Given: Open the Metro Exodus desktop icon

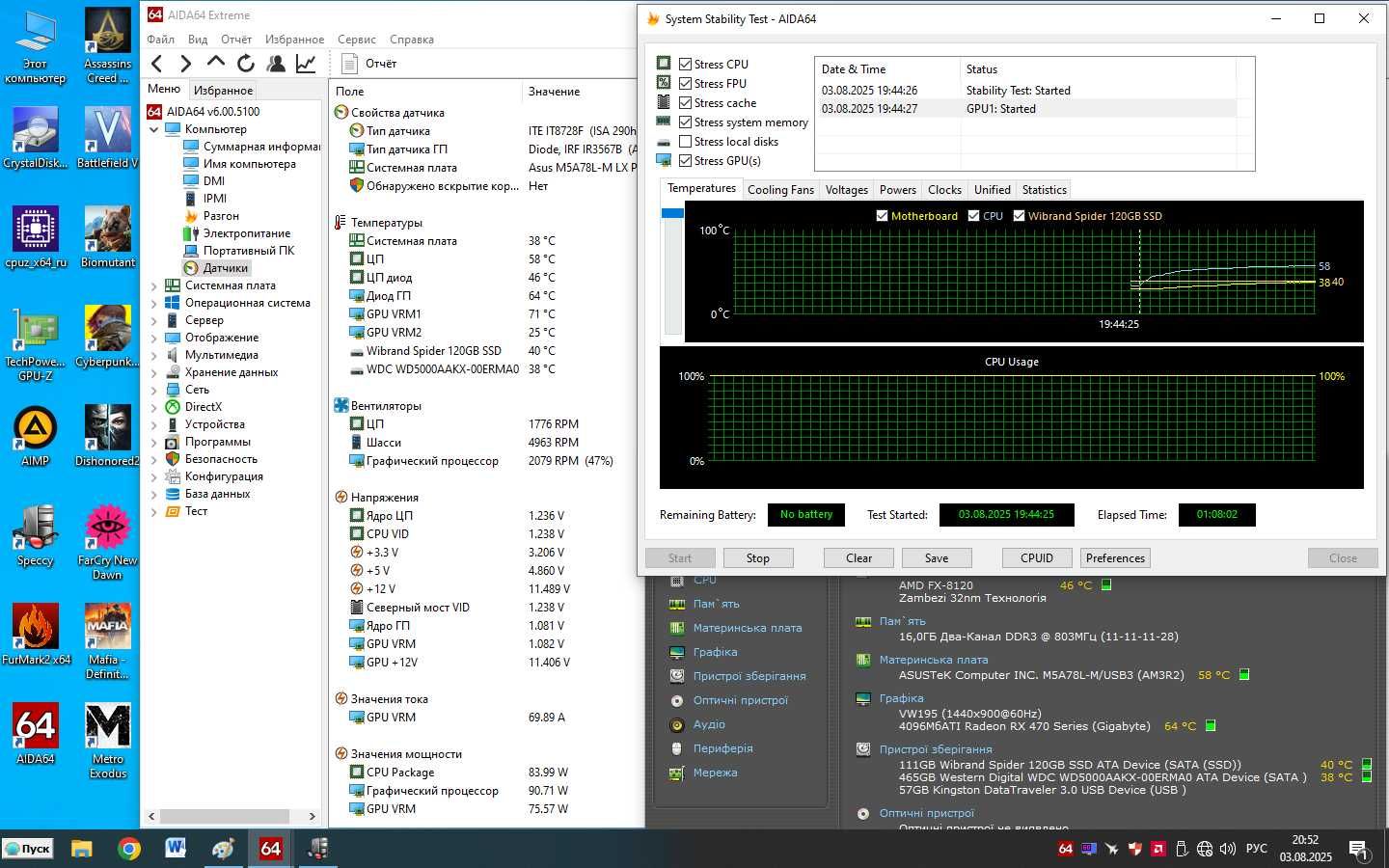Looking at the screenshot, I should point(107,741).
